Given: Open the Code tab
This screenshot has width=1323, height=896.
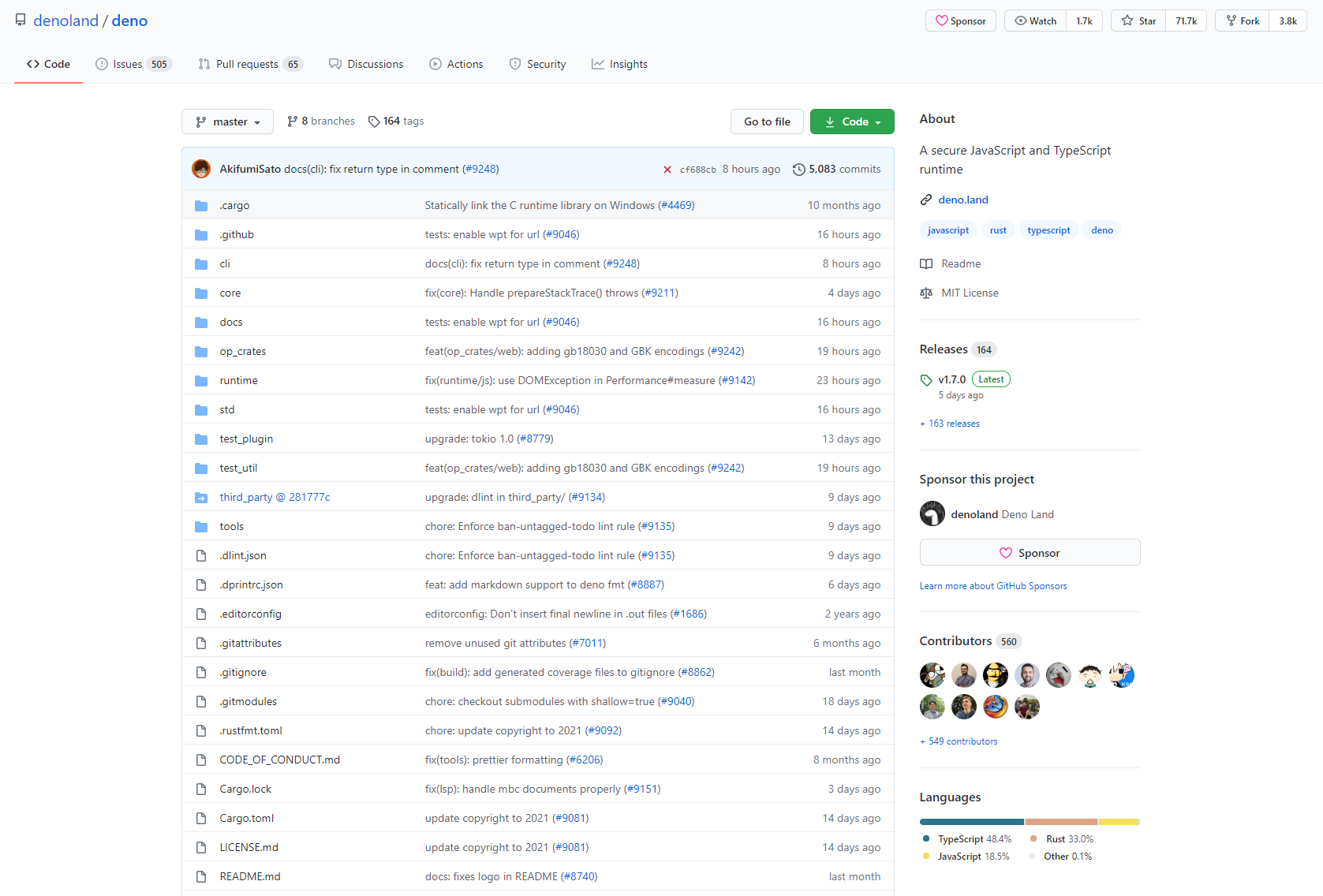Looking at the screenshot, I should pyautogui.click(x=48, y=64).
